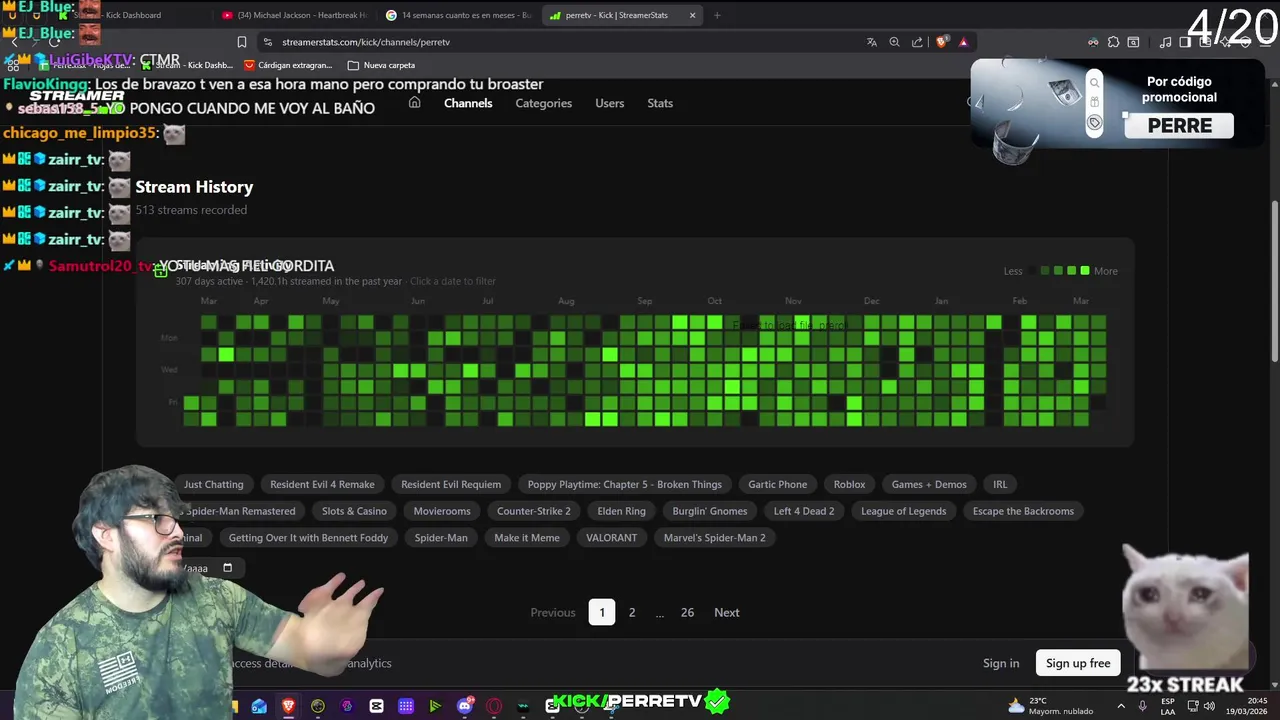Select Getting Over It with Bennett Foddy chip
The image size is (1280, 720).
308,538
